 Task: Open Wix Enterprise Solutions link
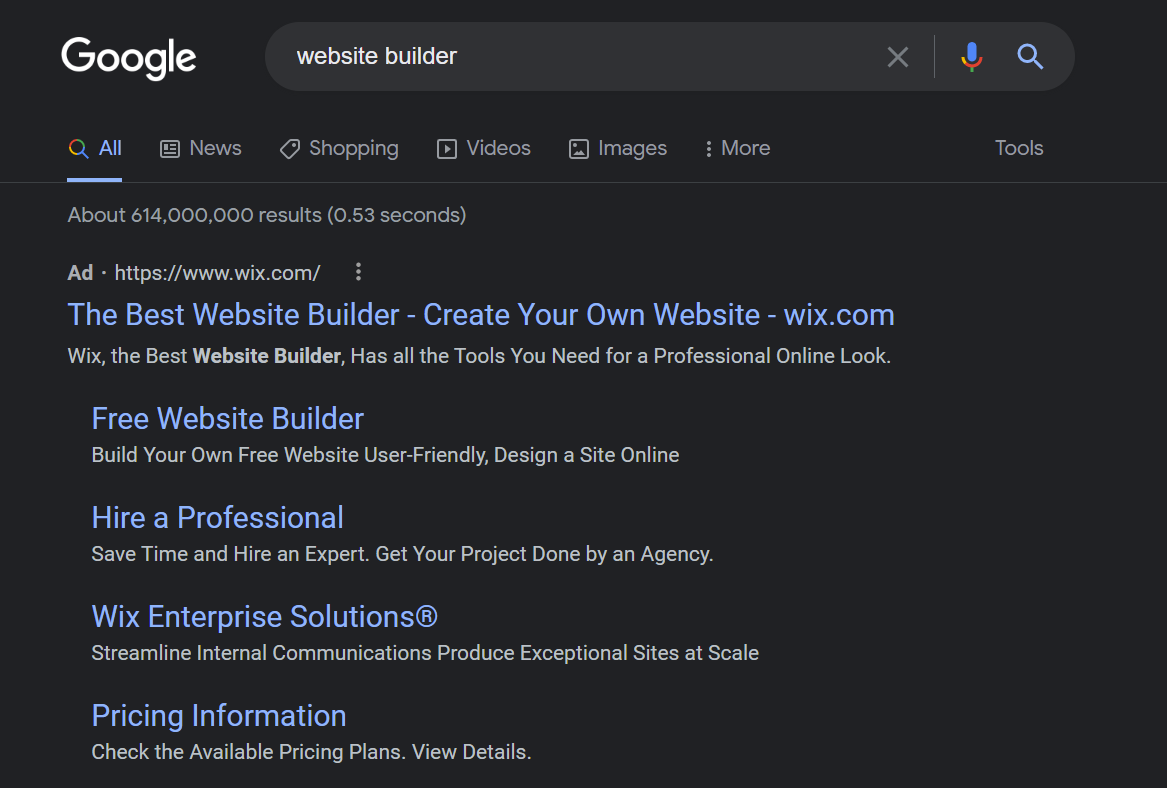coord(264,616)
